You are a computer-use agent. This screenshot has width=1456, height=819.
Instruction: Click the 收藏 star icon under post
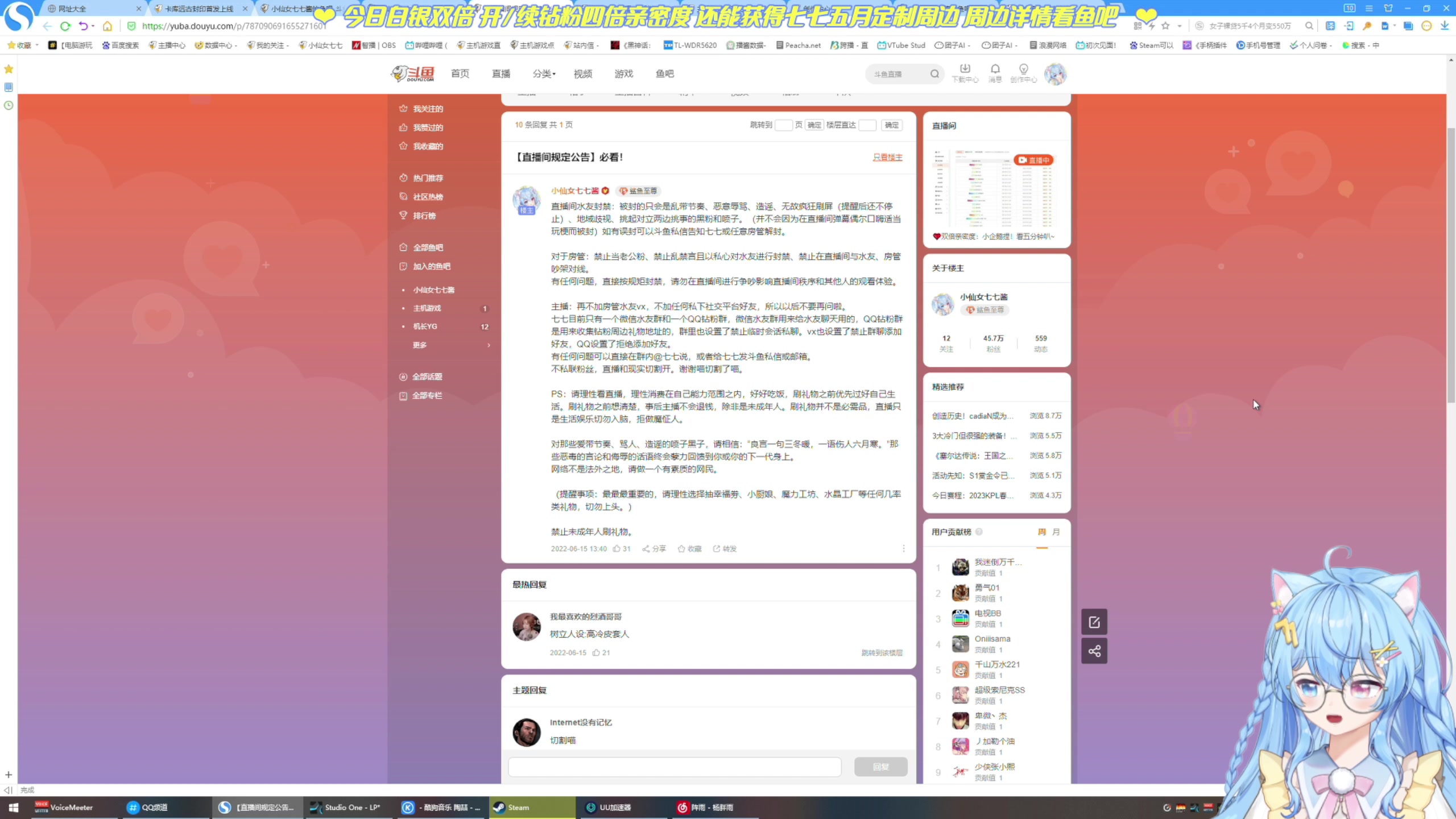tap(681, 549)
